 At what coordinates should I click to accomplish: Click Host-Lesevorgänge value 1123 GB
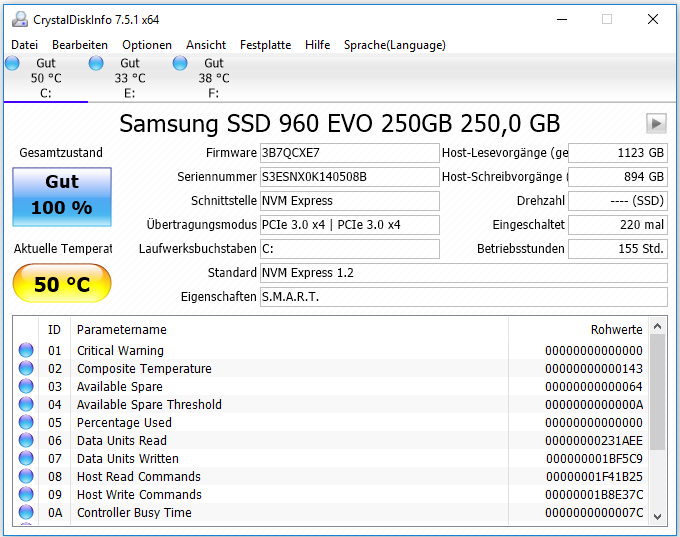click(x=618, y=153)
